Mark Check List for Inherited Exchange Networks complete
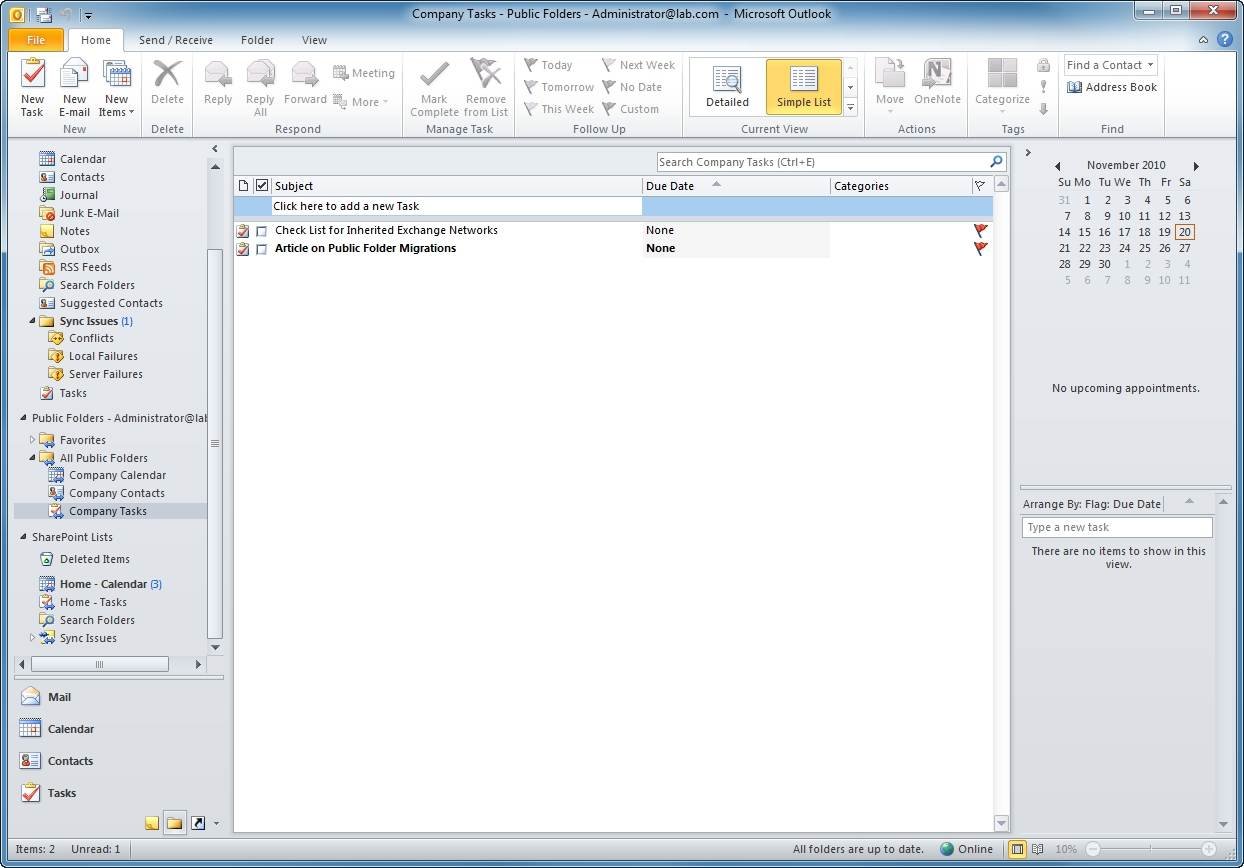The image size is (1244, 868). point(262,231)
